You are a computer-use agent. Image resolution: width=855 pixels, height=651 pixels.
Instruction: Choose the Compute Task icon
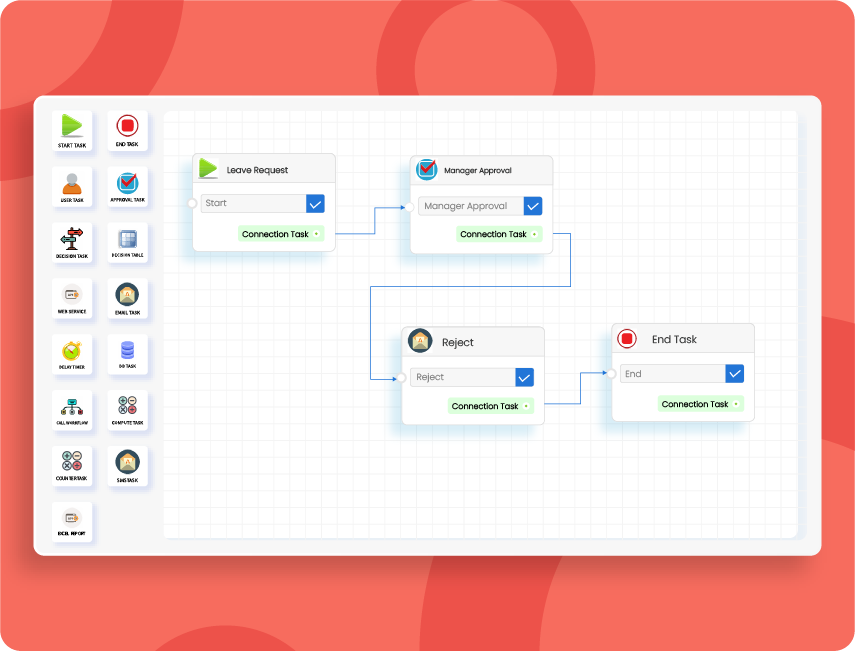[x=128, y=407]
